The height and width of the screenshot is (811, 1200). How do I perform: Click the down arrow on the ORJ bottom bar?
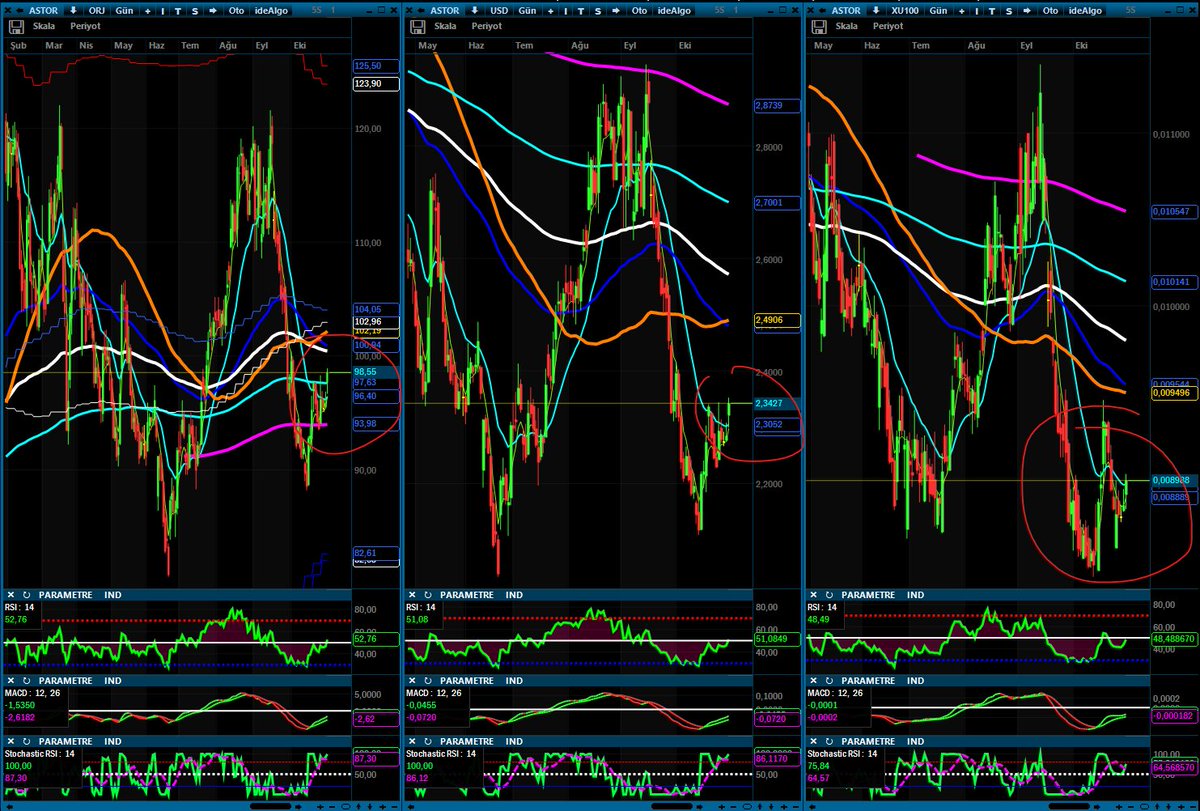(x=370, y=806)
